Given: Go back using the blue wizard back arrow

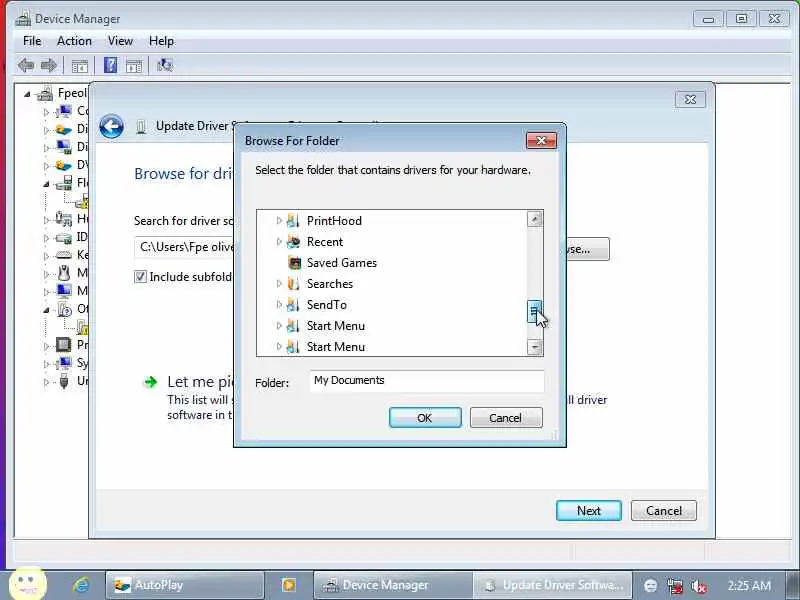Looking at the screenshot, I should pos(111,126).
